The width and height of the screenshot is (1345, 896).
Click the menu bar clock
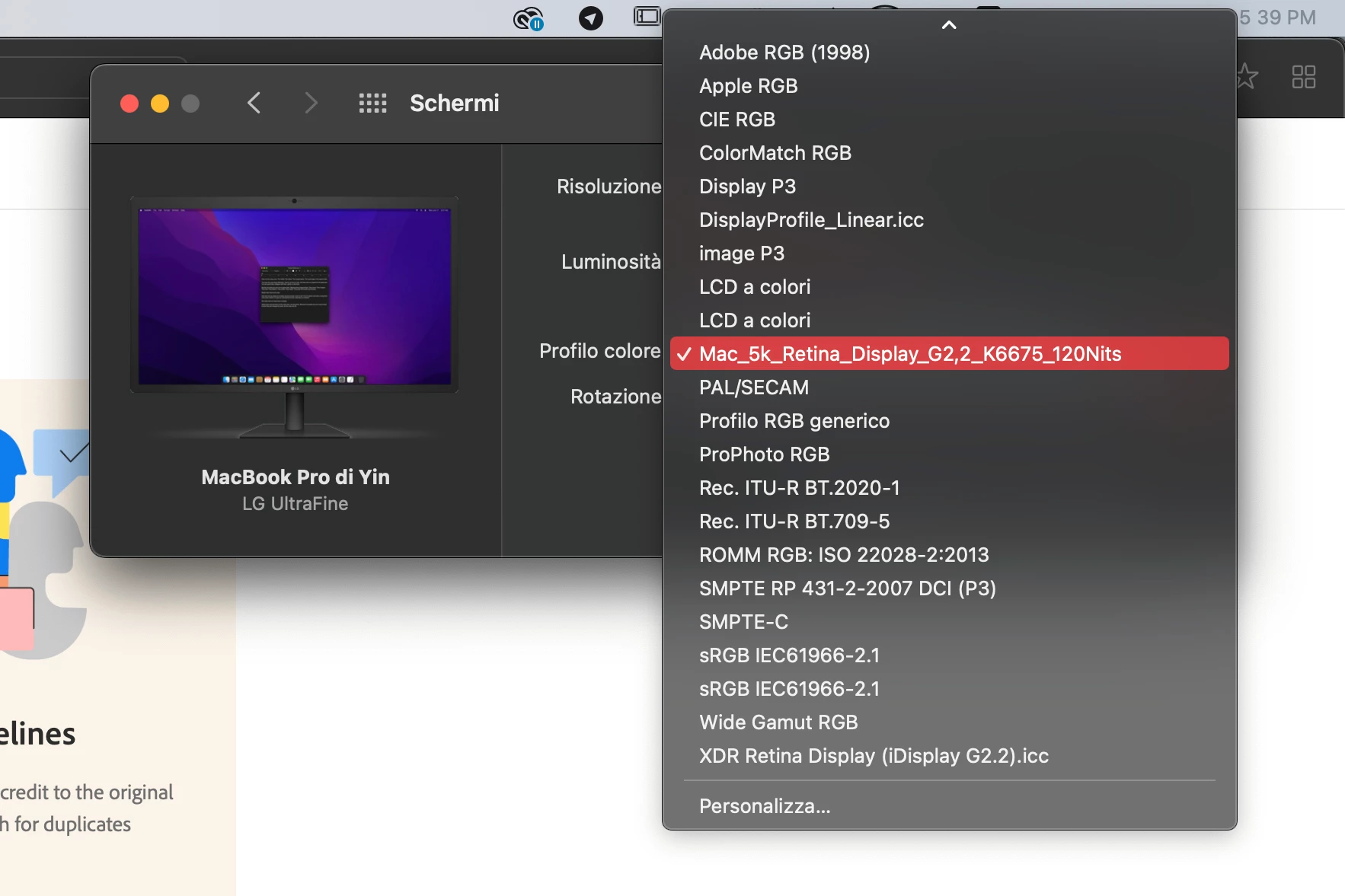1277,18
